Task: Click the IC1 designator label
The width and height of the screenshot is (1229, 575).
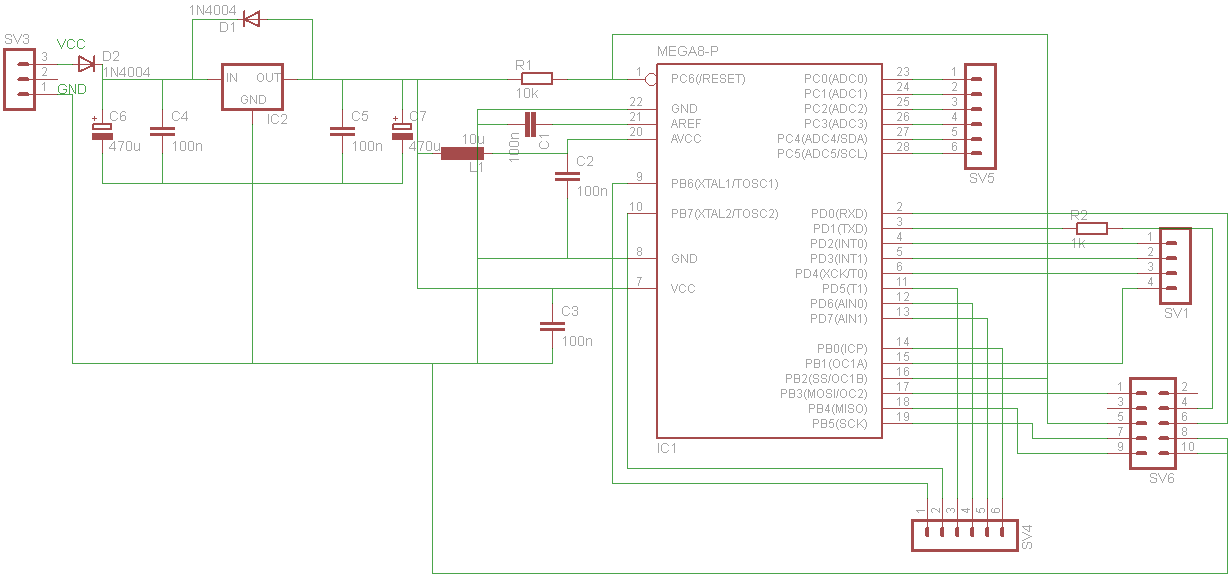Action: (667, 448)
